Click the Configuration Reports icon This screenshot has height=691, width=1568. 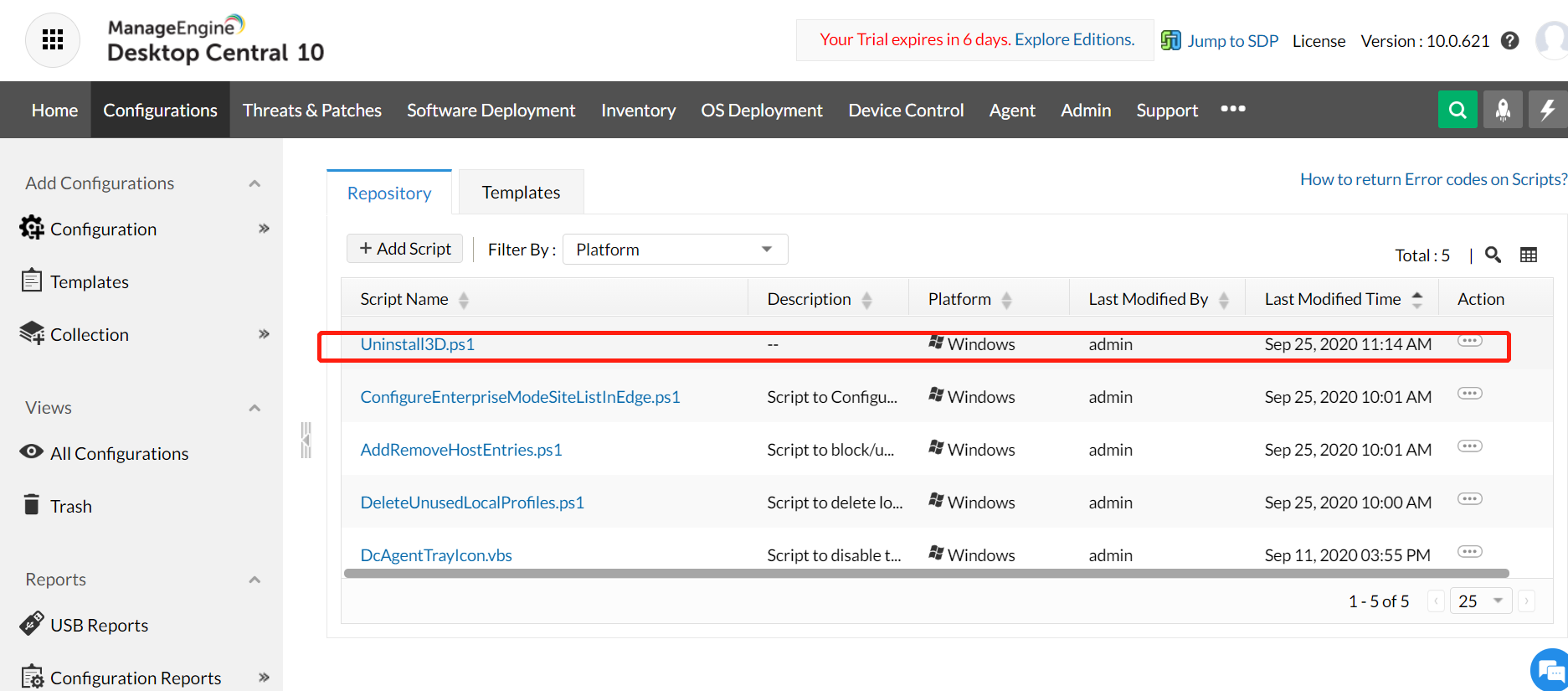click(x=32, y=676)
